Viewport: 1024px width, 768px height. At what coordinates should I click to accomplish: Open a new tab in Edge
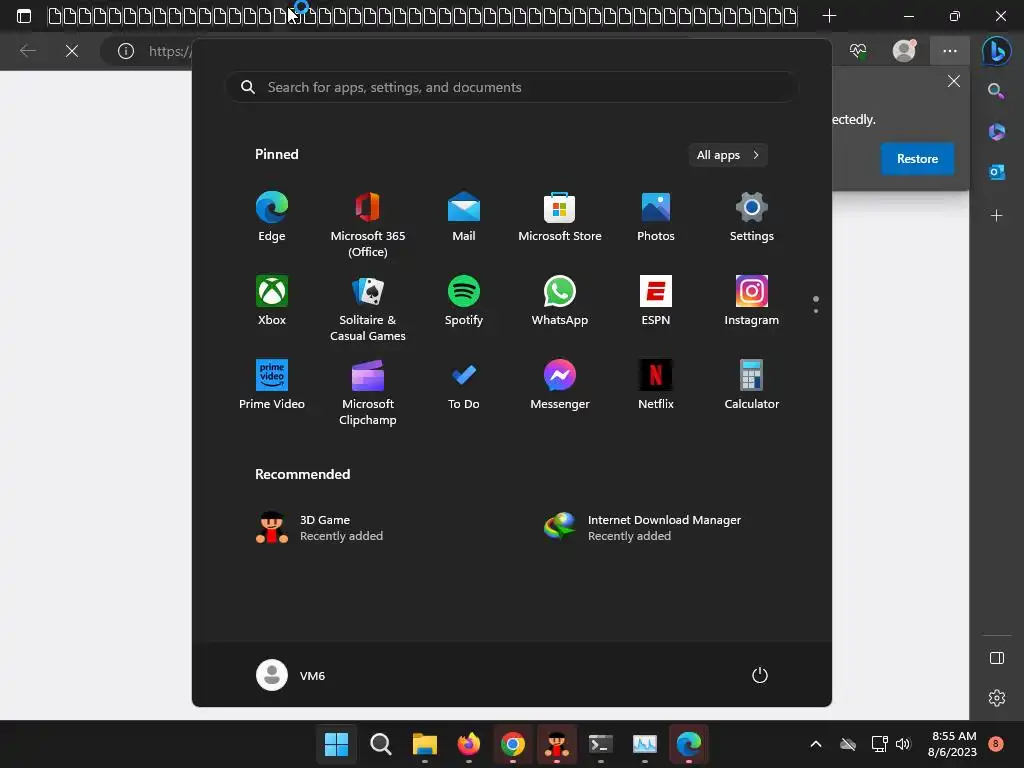(829, 16)
